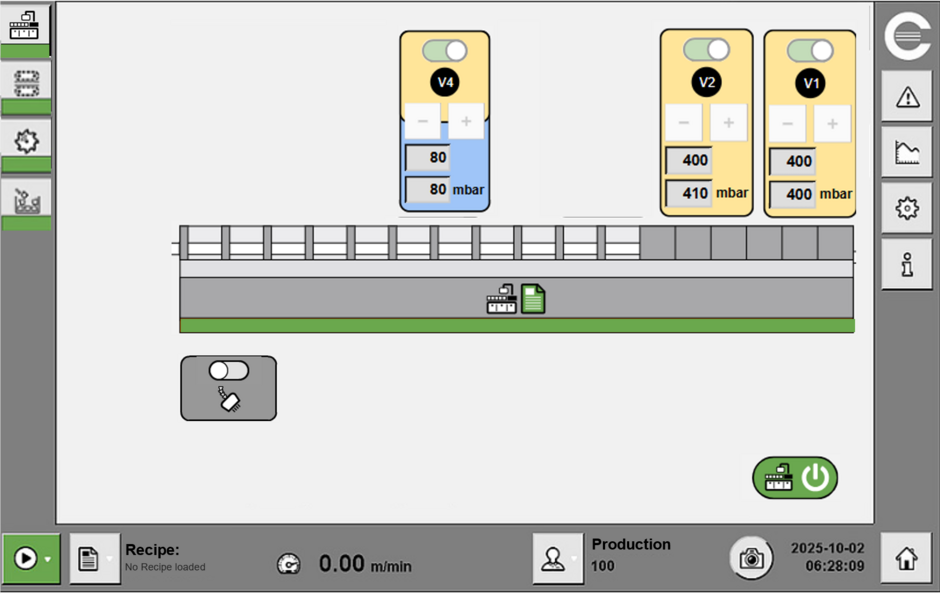This screenshot has height=594, width=940.
Task: Take a screenshot with camera icon
Action: pos(751,559)
